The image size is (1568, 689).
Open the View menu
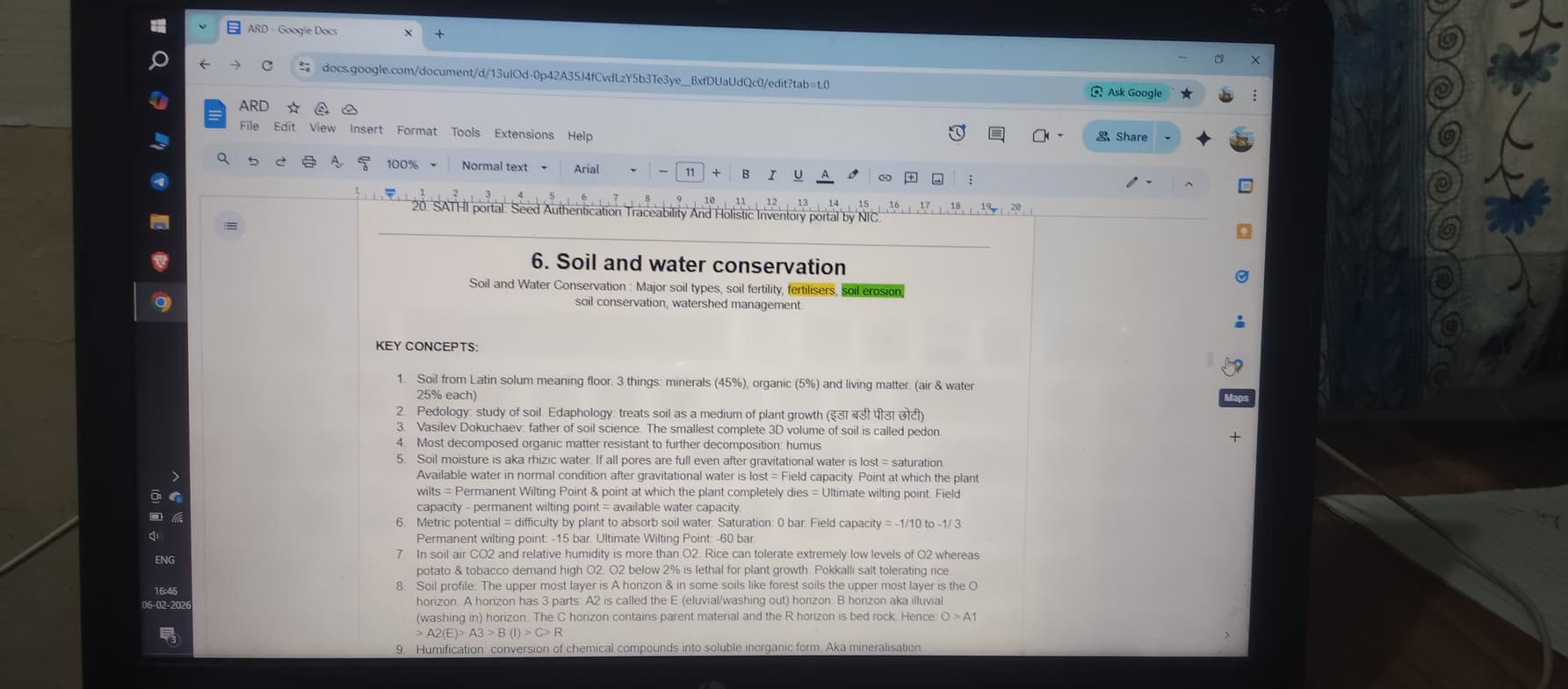pyautogui.click(x=322, y=128)
